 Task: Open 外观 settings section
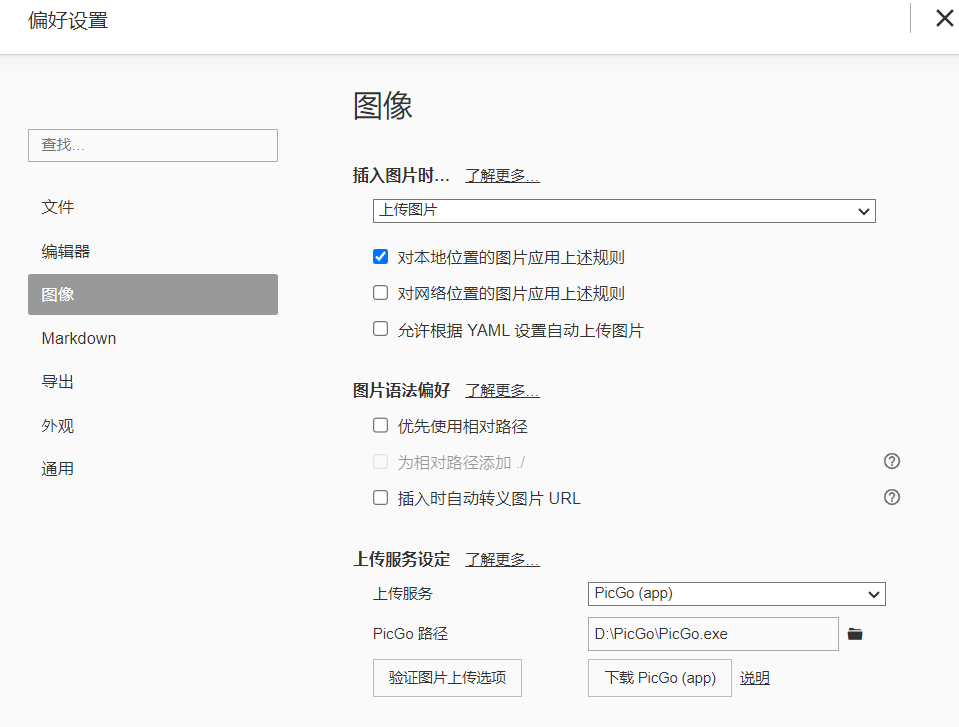(58, 426)
